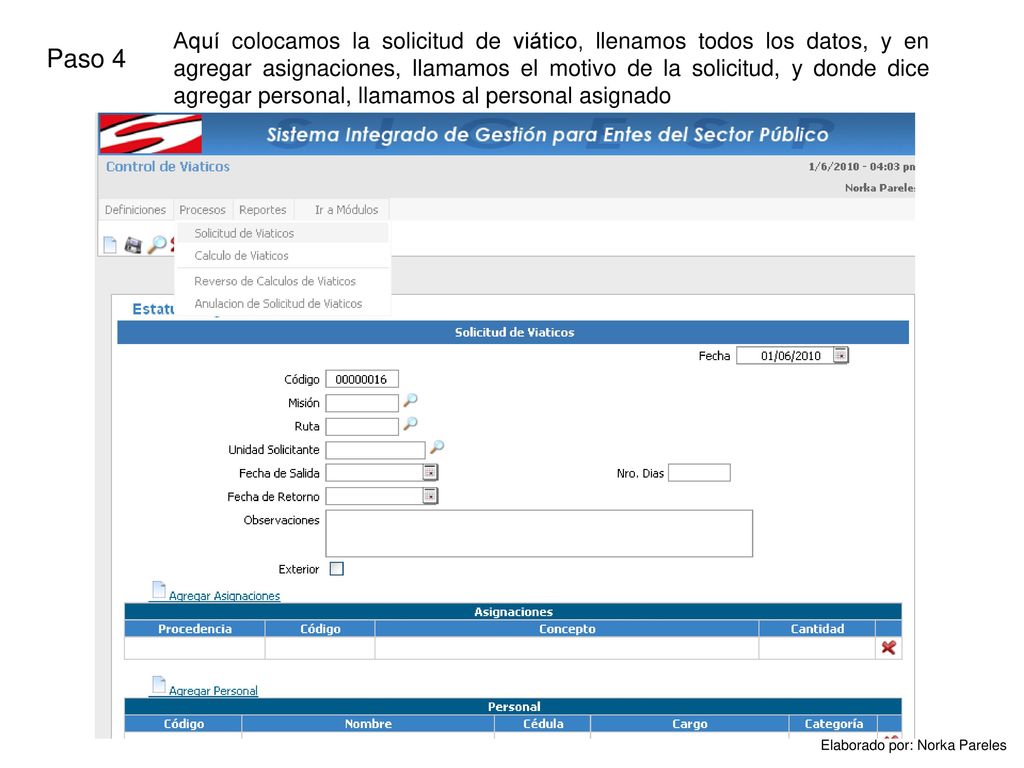Image resolution: width=1024 pixels, height=768 pixels.
Task: Click the search magnifier toolbar icon
Action: (157, 245)
